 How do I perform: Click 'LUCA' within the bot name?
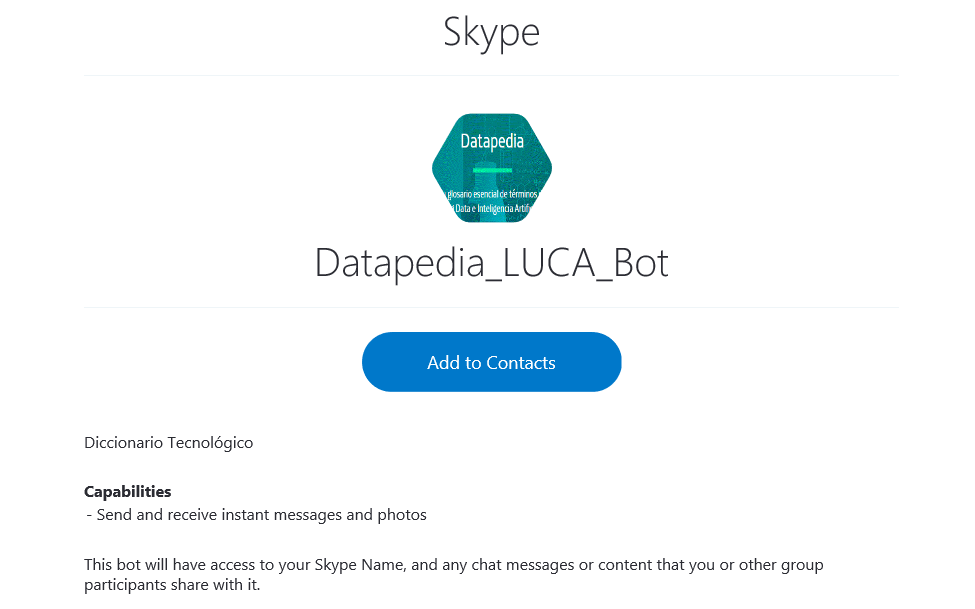tap(549, 264)
